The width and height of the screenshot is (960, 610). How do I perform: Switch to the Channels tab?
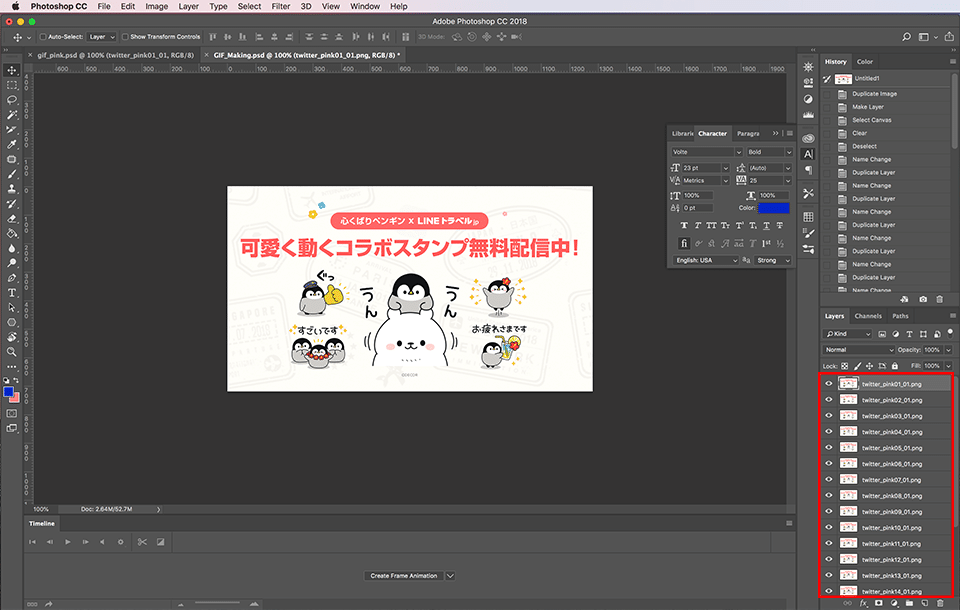point(867,316)
